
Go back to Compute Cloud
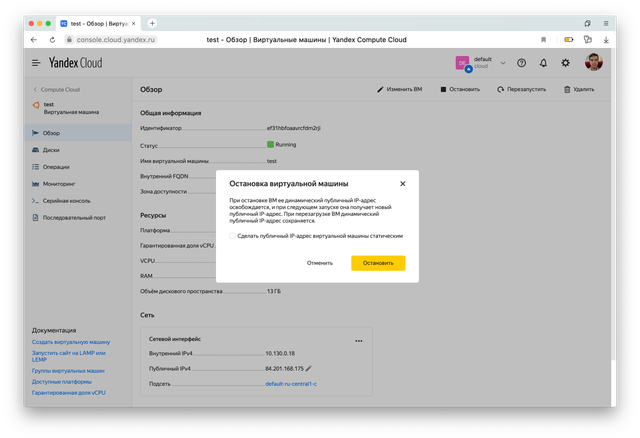[x=58, y=89]
